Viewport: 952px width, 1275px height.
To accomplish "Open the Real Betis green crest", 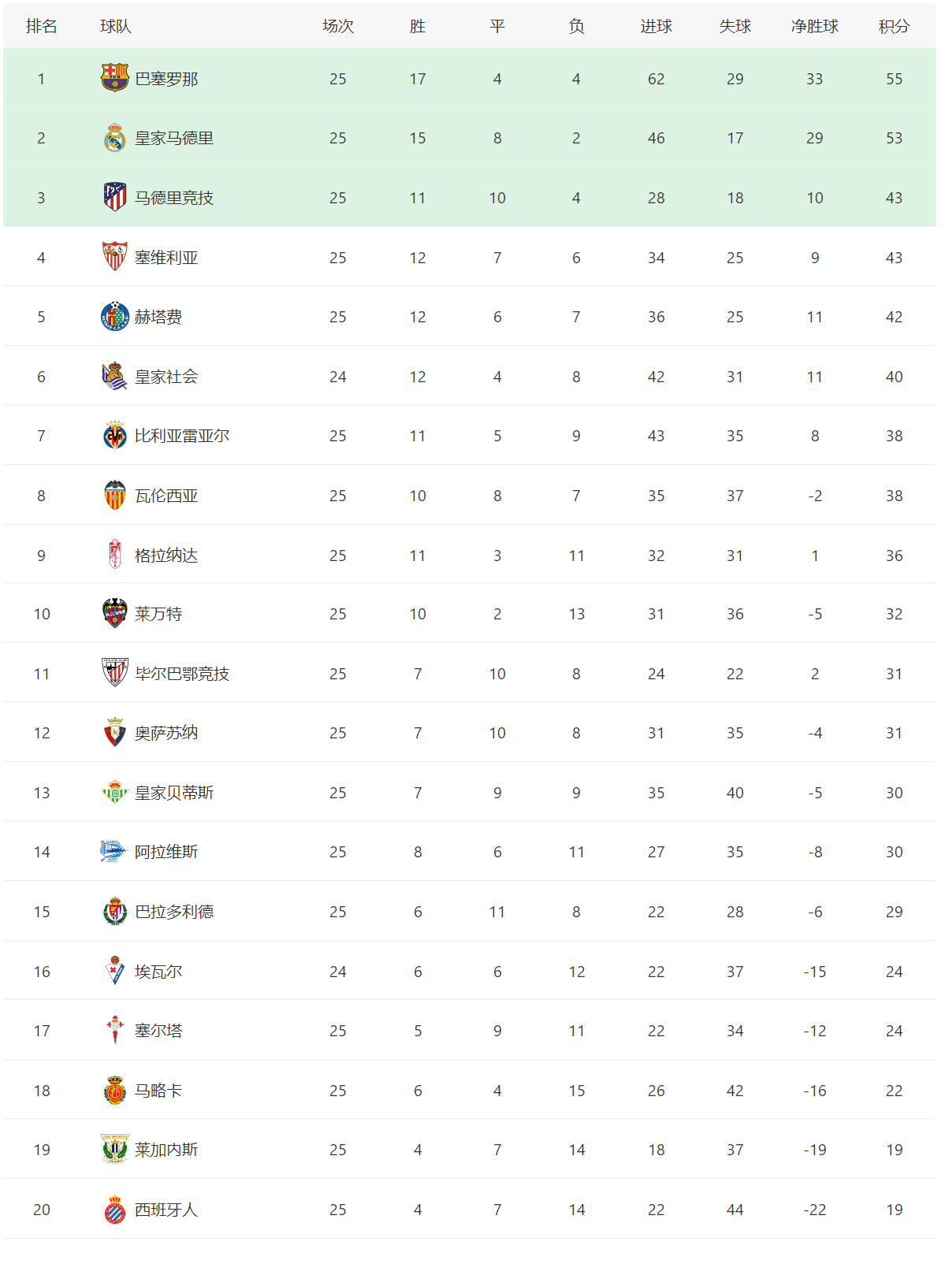I will click(x=115, y=792).
